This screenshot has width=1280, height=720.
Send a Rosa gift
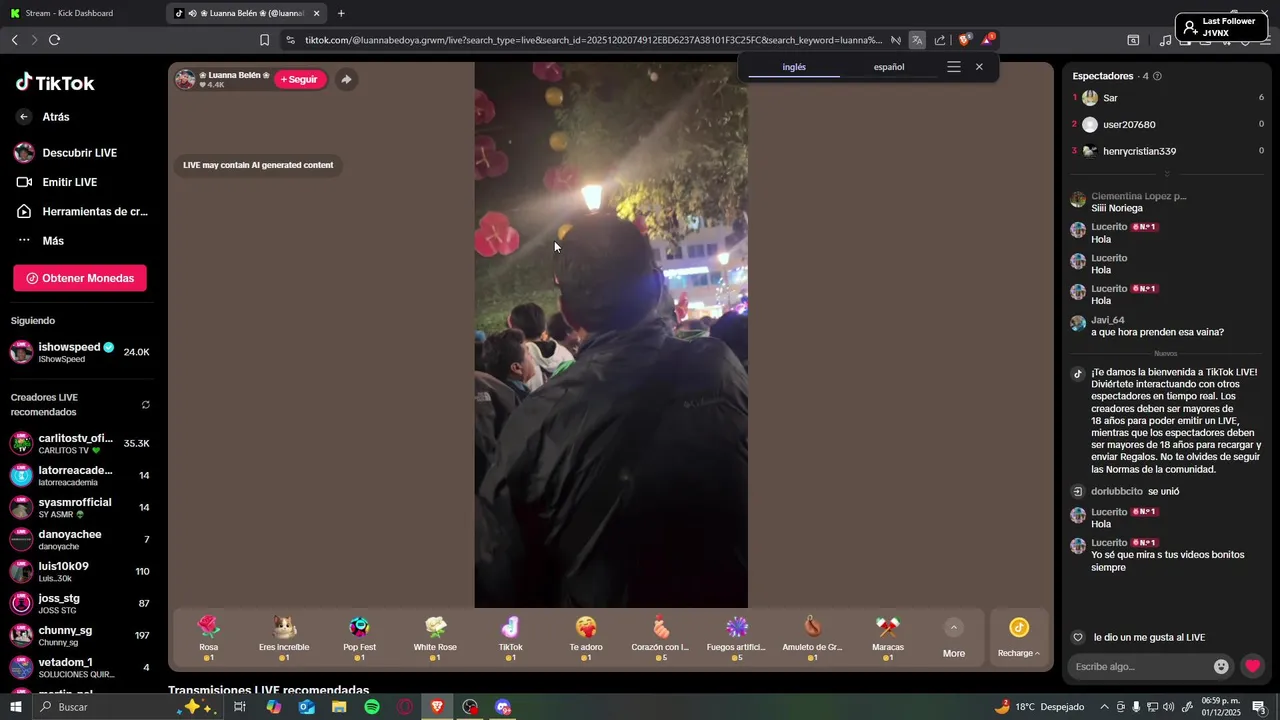pyautogui.click(x=208, y=638)
